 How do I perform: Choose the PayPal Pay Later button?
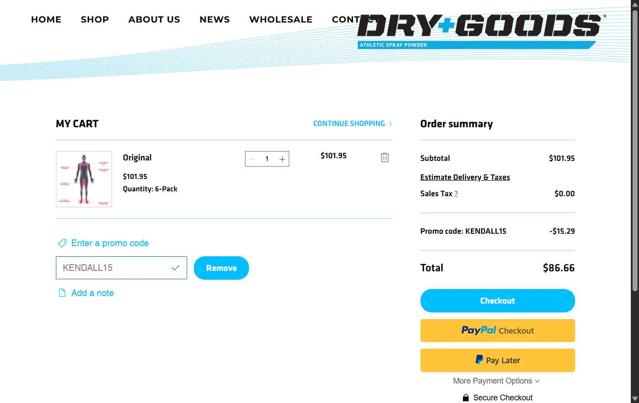(x=498, y=360)
